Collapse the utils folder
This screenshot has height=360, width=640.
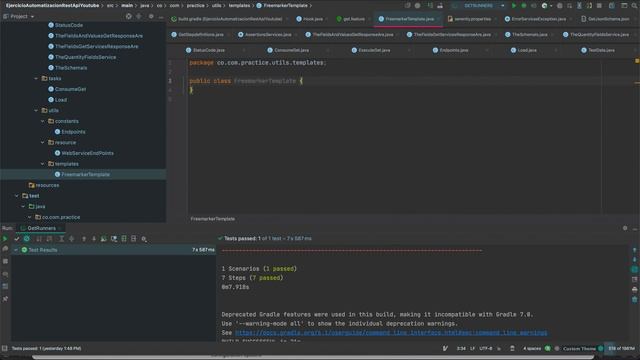pos(36,110)
